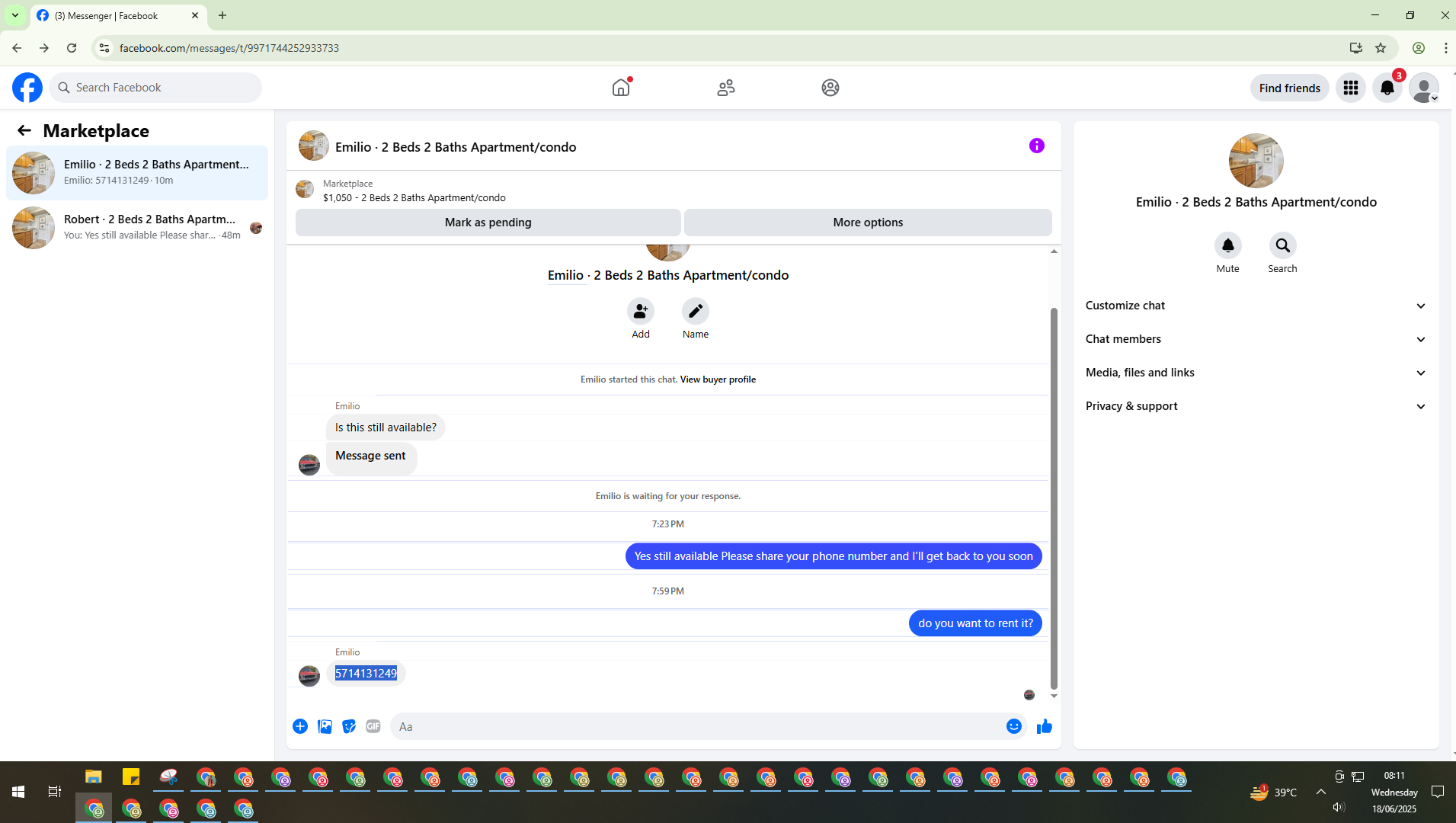Click the 'do you want to rent it?' message
This screenshot has height=823, width=1456.
pos(975,623)
